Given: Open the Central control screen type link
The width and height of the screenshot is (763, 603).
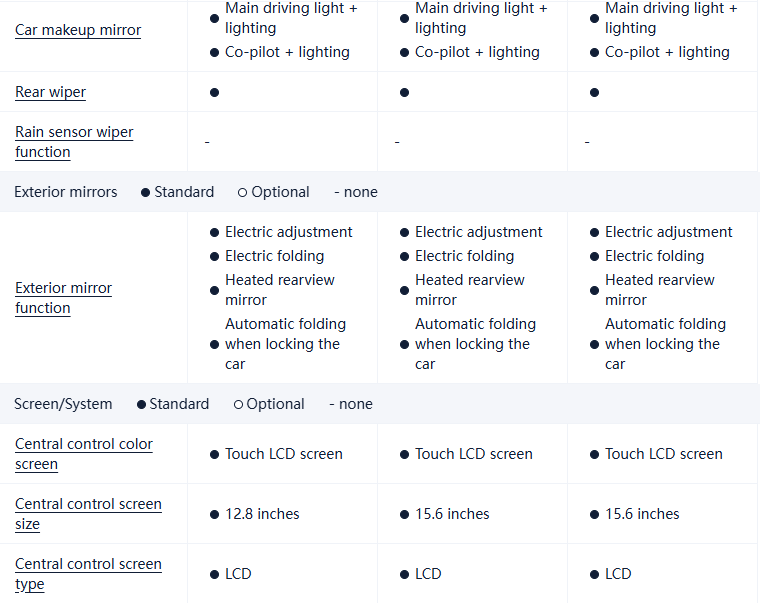Looking at the screenshot, I should coord(88,574).
